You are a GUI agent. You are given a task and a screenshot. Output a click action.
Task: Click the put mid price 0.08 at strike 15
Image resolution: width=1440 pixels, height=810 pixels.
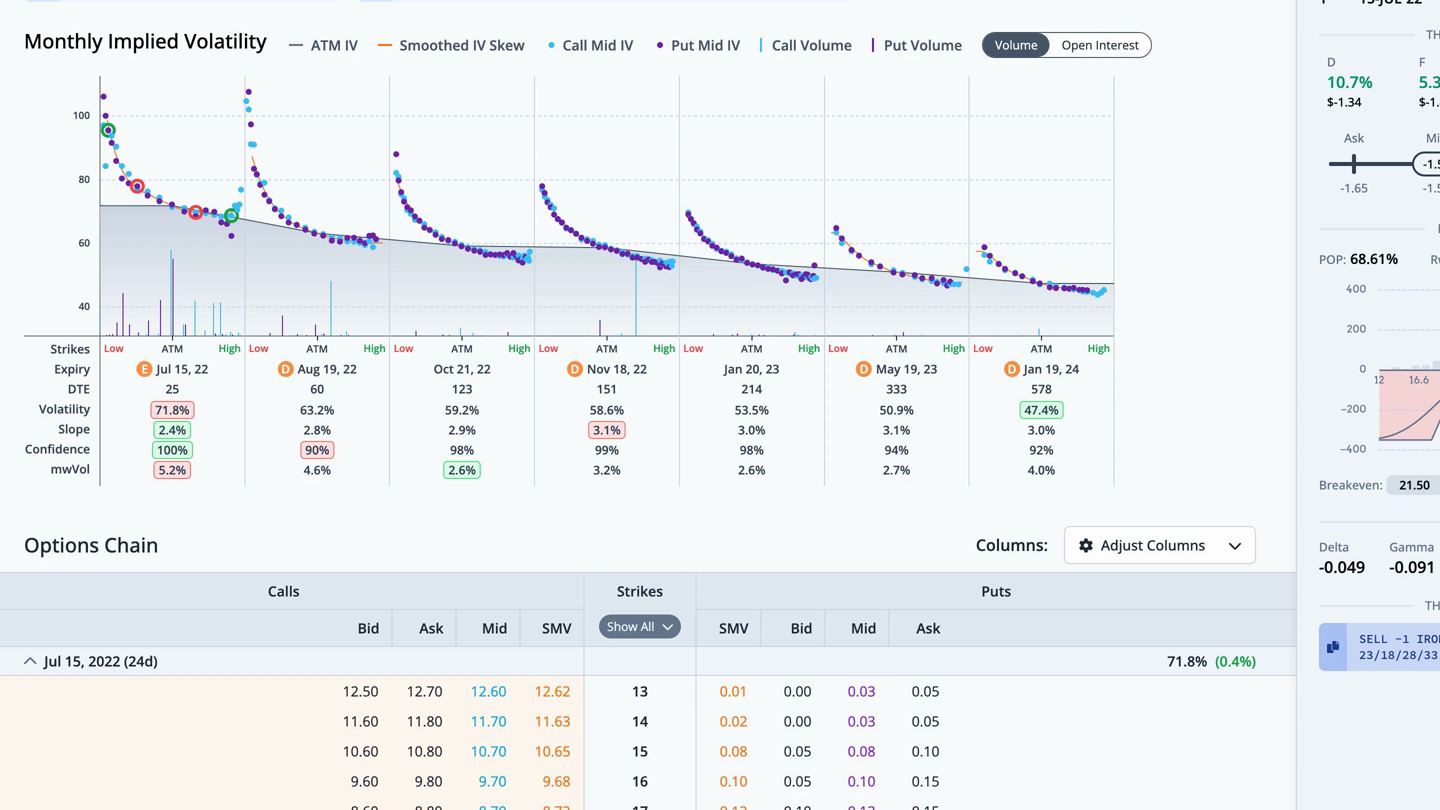(861, 752)
